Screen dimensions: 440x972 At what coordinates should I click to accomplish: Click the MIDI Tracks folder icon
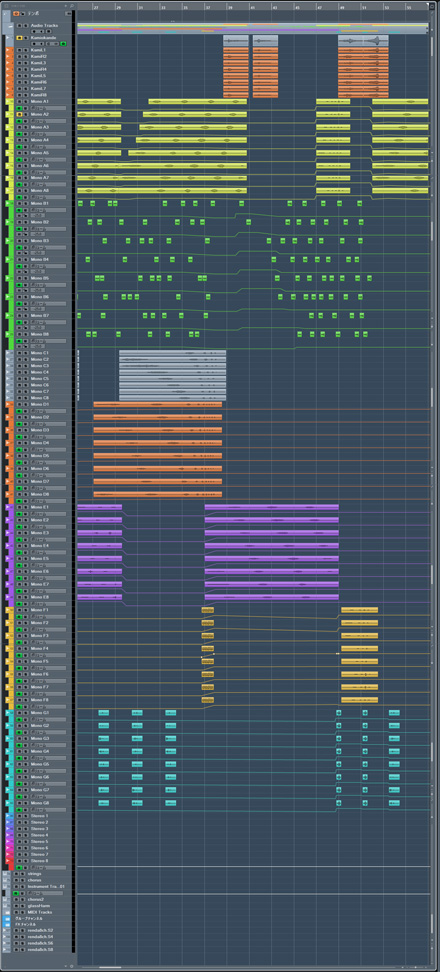point(7,912)
